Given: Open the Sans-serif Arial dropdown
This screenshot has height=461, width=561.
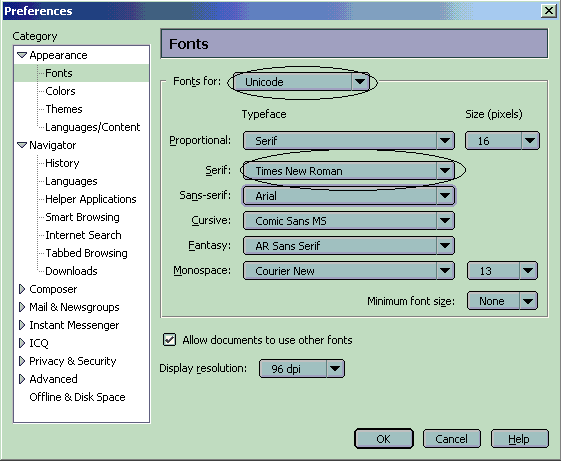Looking at the screenshot, I should 349,196.
